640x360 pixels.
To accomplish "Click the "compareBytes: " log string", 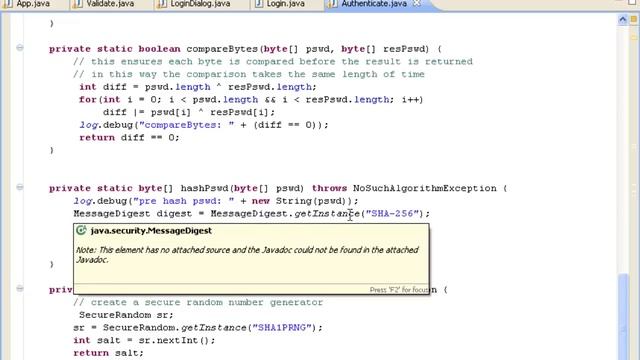I will (187, 125).
